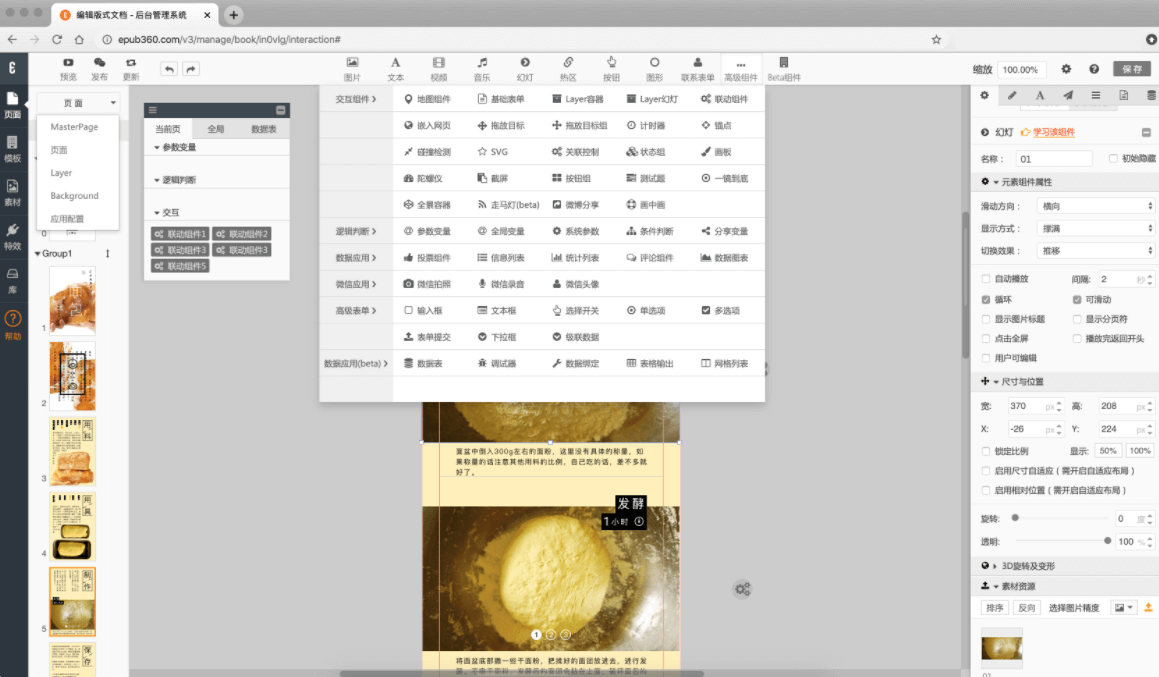Screen dimensions: 1159x677
Task: Enable the 锁定比例 checkbox
Action: pos(987,451)
